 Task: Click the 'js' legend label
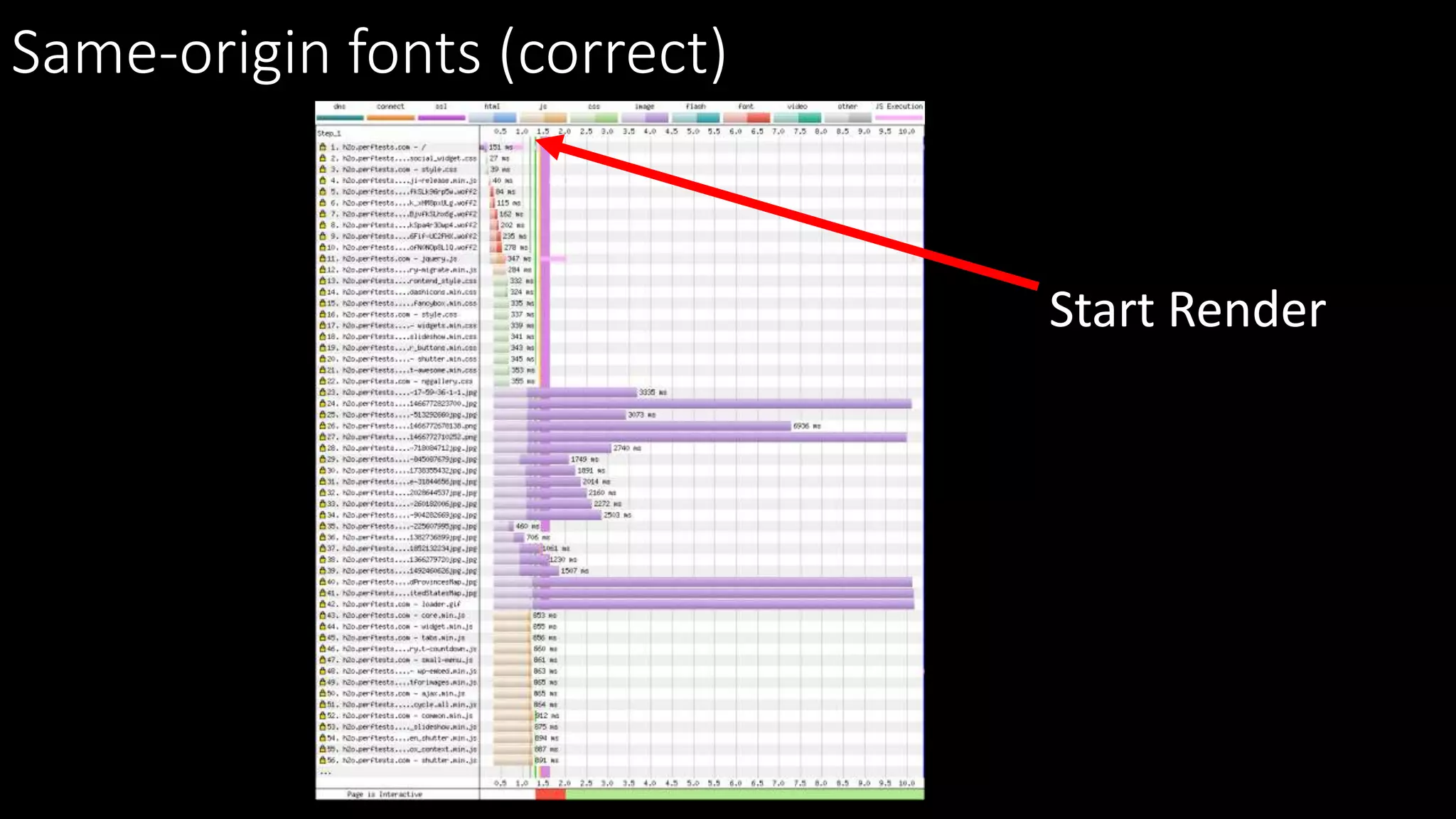[542, 107]
